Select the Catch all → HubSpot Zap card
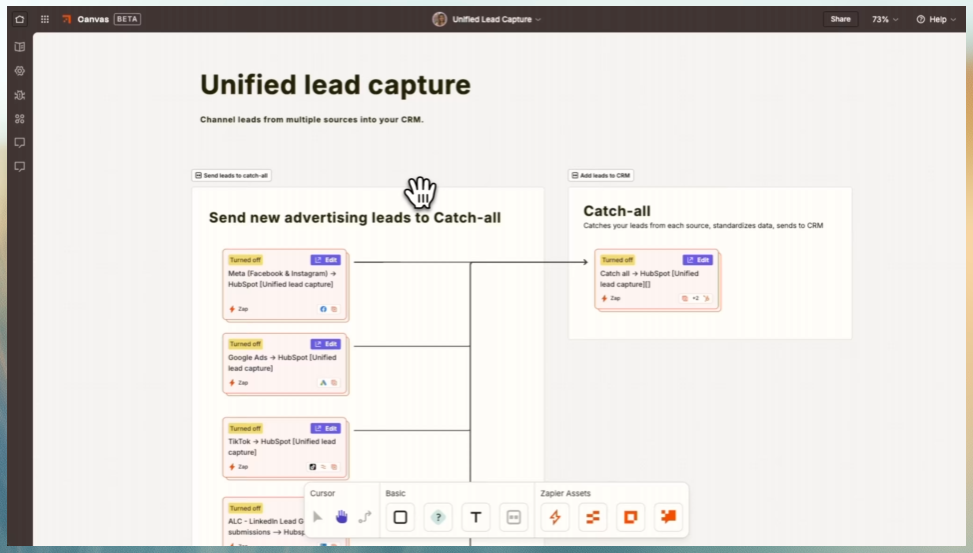 pos(657,279)
